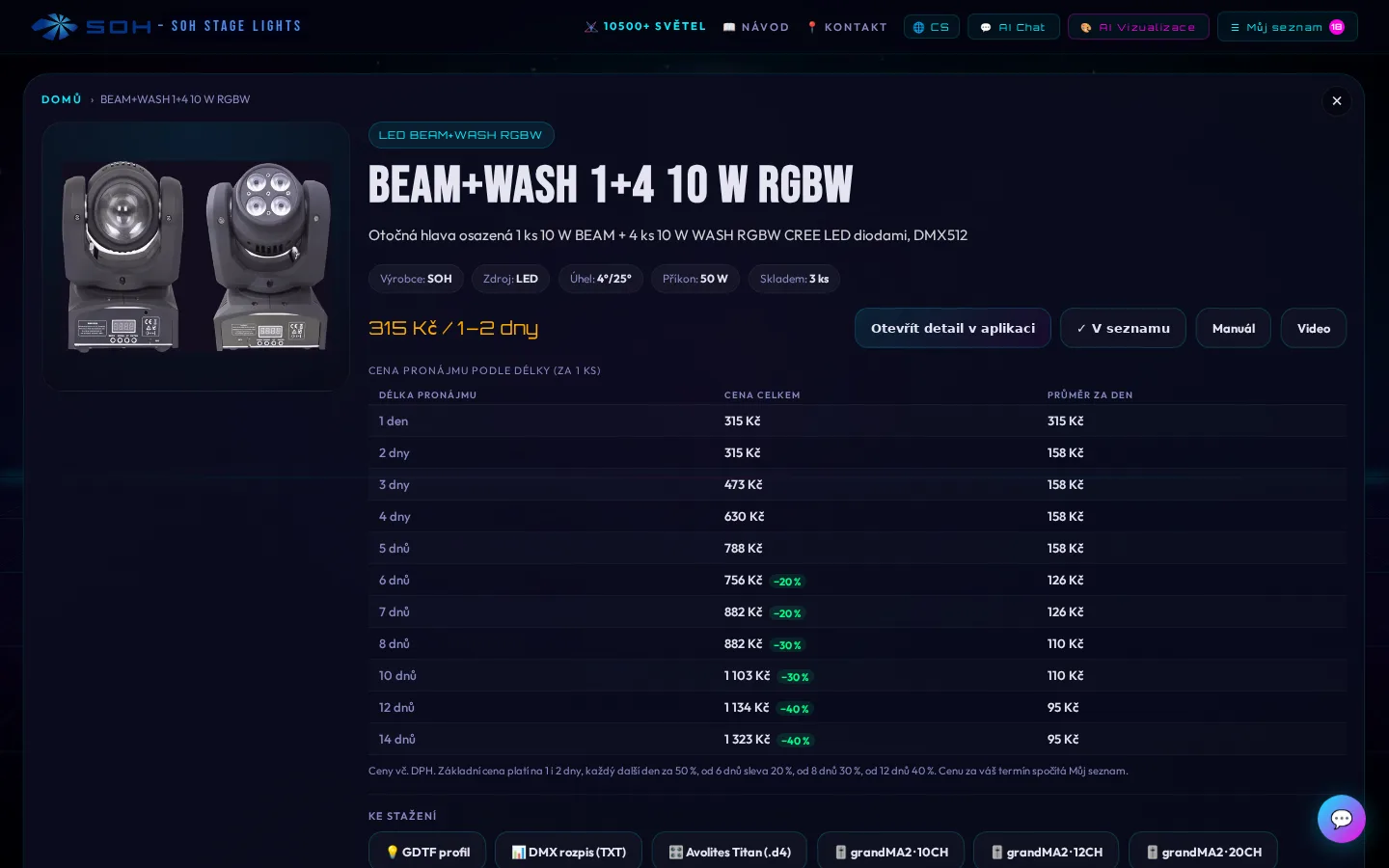The height and width of the screenshot is (868, 1389).
Task: Click the Cena celkem column header
Action: [762, 394]
